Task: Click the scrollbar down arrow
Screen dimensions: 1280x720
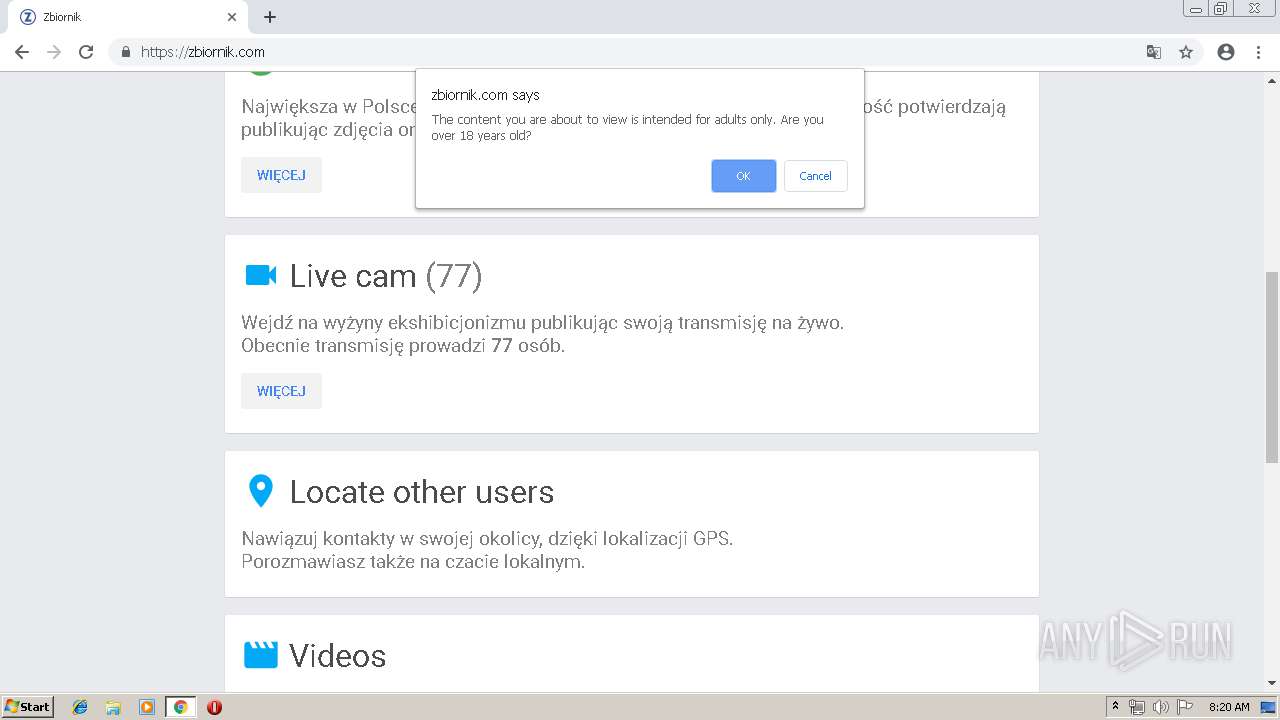Action: [1272, 683]
